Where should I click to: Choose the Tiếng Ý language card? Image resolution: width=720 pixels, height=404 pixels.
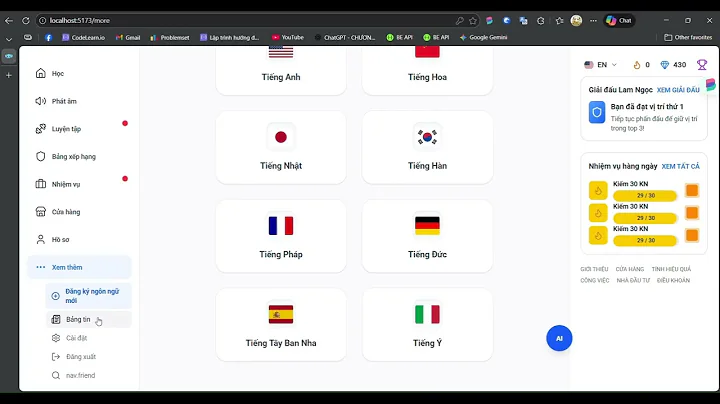coord(428,325)
